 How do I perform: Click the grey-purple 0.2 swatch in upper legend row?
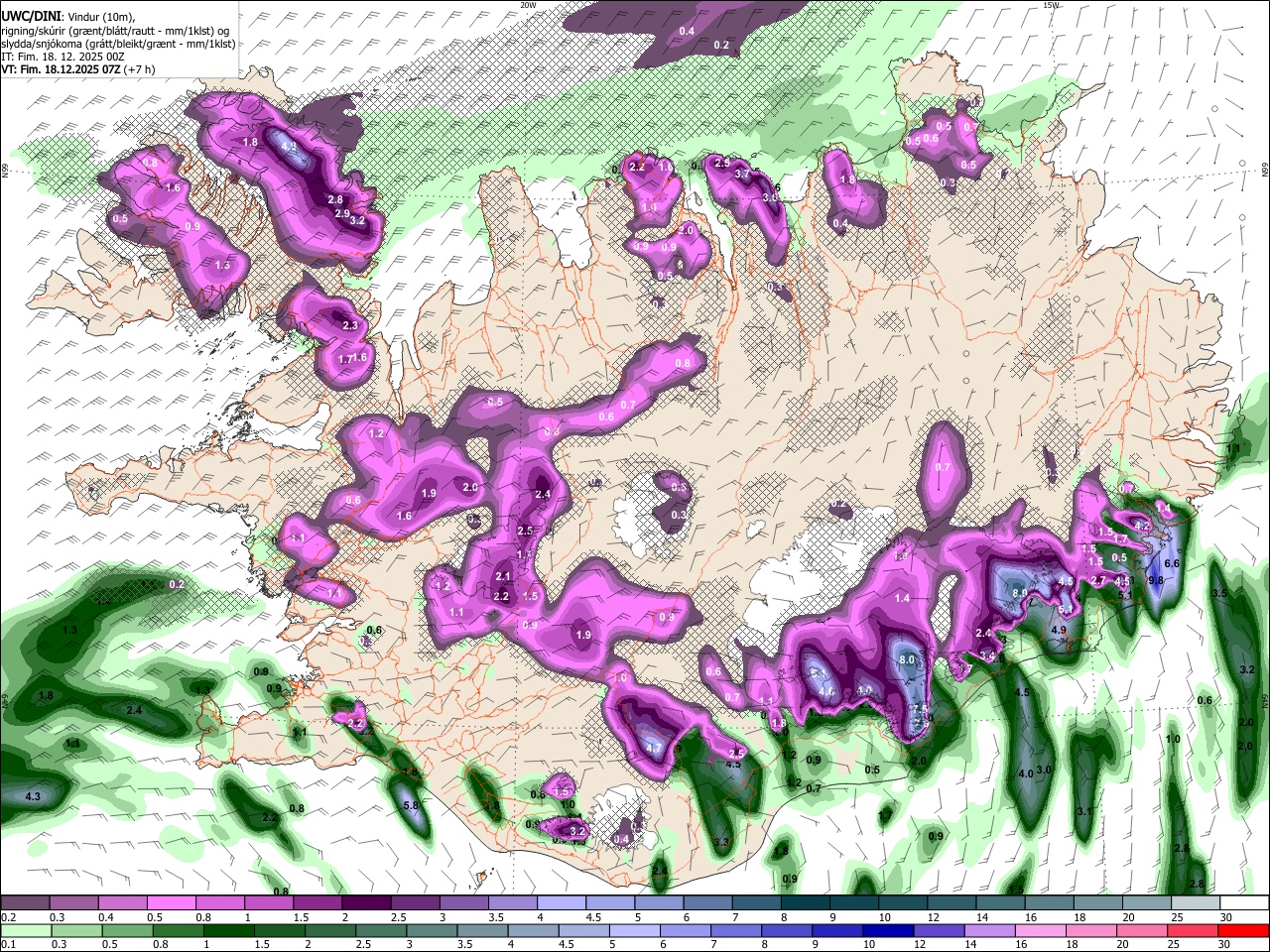coord(25,903)
